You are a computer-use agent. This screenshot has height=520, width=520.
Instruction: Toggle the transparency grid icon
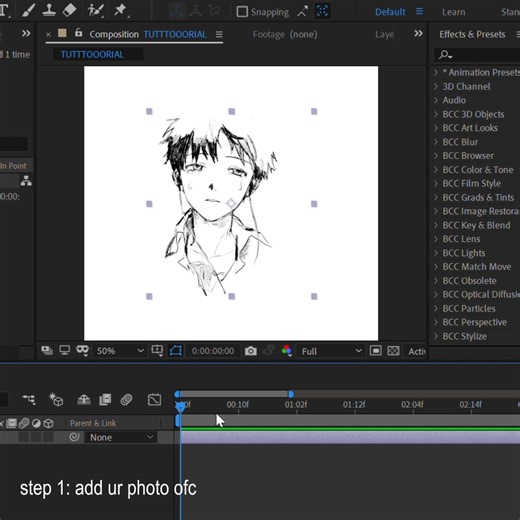[x=393, y=351]
